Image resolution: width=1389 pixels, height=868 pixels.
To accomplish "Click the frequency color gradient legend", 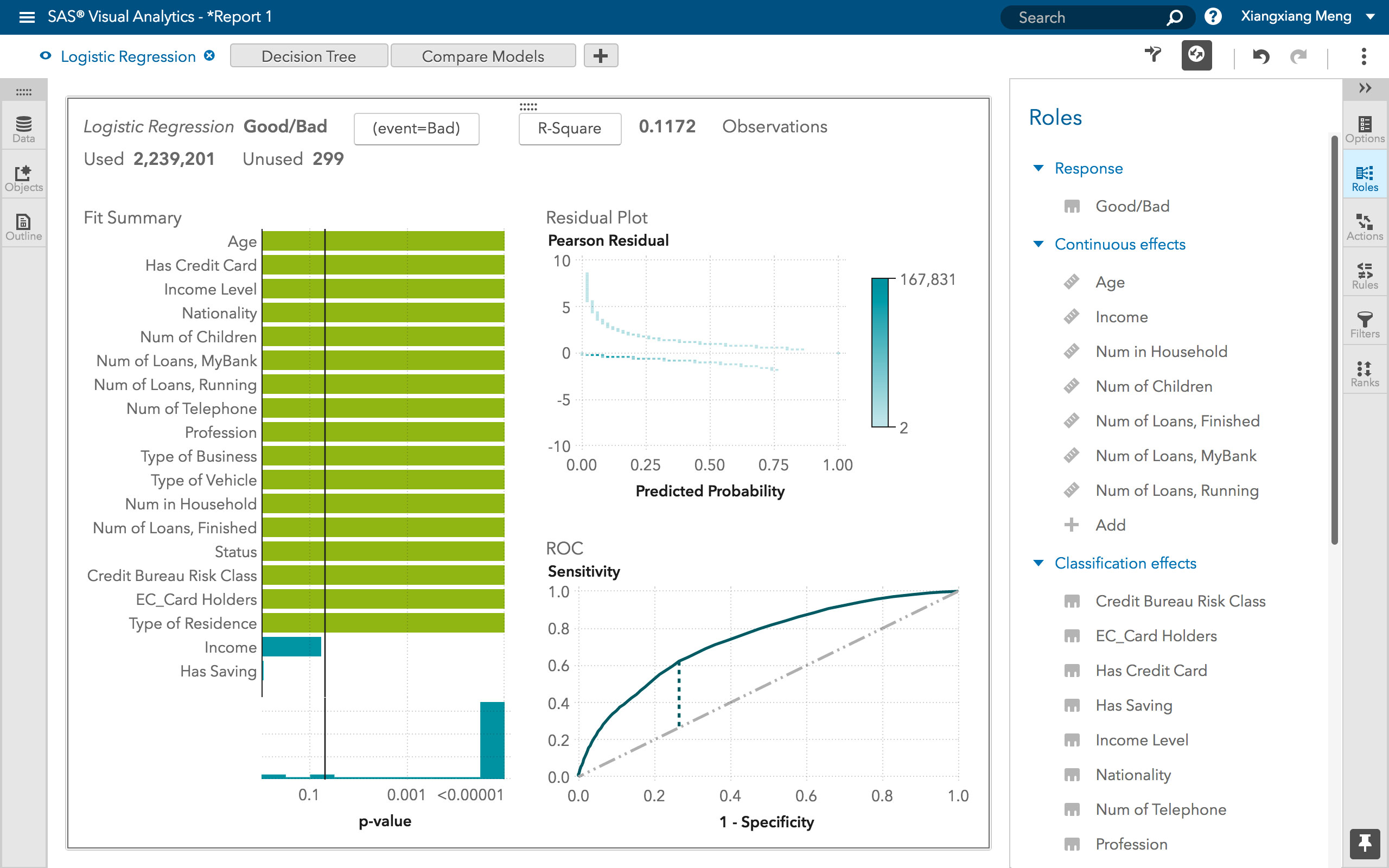I will tap(881, 353).
